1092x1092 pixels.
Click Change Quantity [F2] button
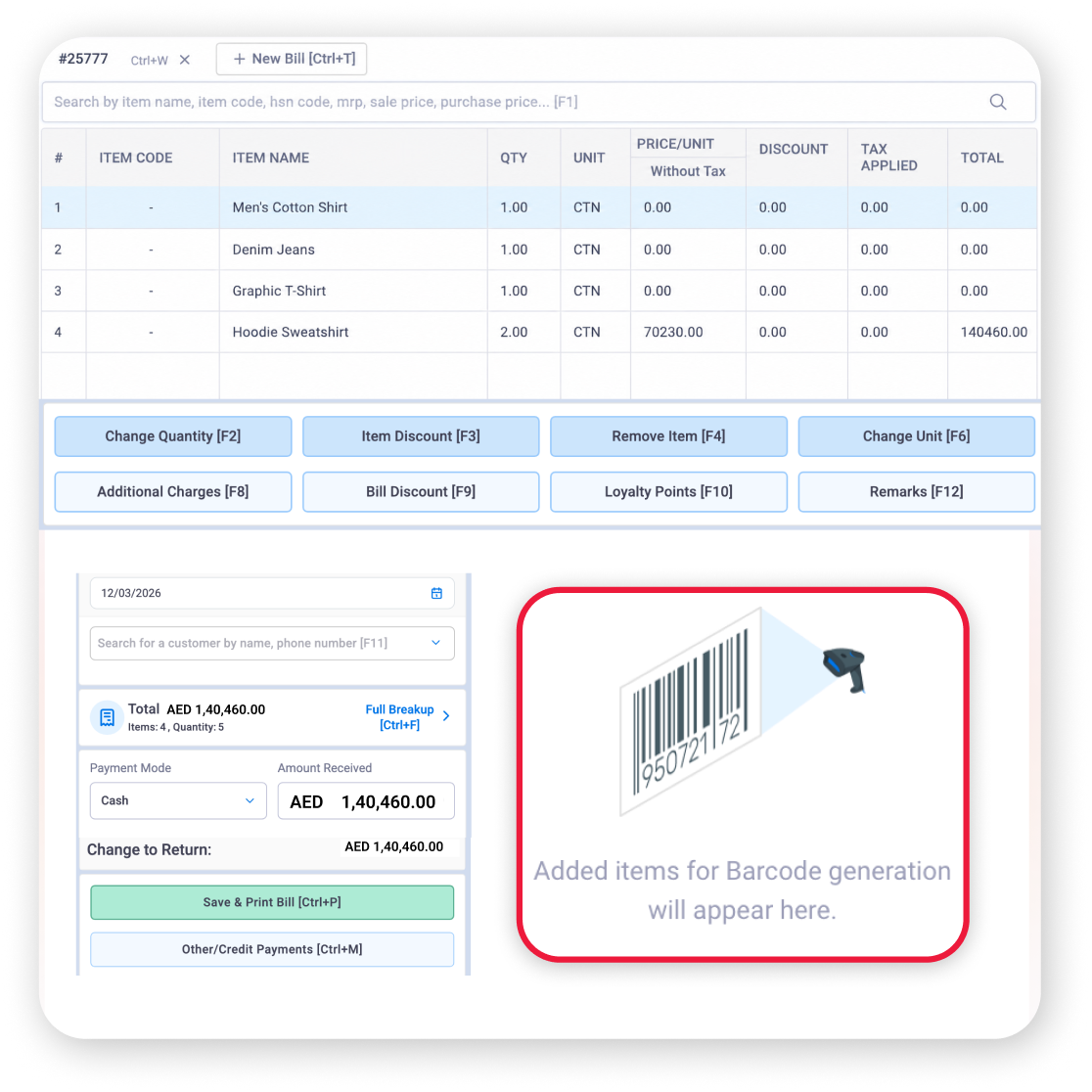coord(173,436)
